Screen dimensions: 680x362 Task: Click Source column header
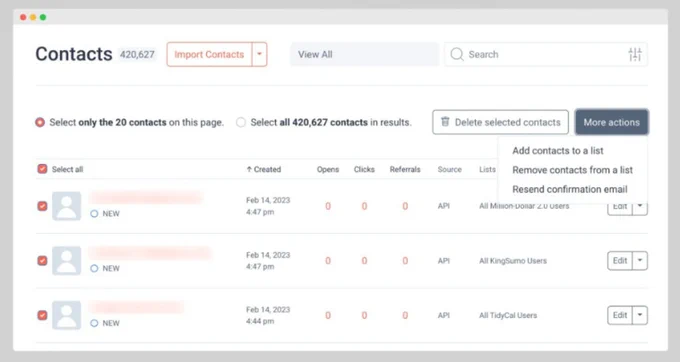pyautogui.click(x=449, y=170)
